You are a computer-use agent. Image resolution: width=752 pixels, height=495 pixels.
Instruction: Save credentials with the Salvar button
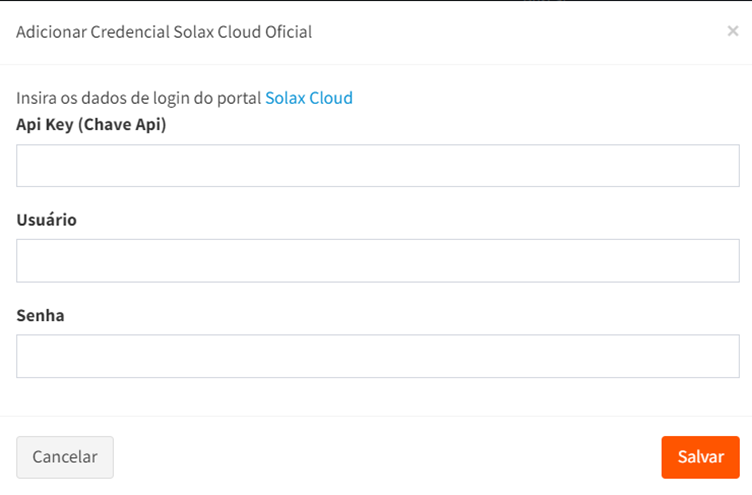click(700, 457)
